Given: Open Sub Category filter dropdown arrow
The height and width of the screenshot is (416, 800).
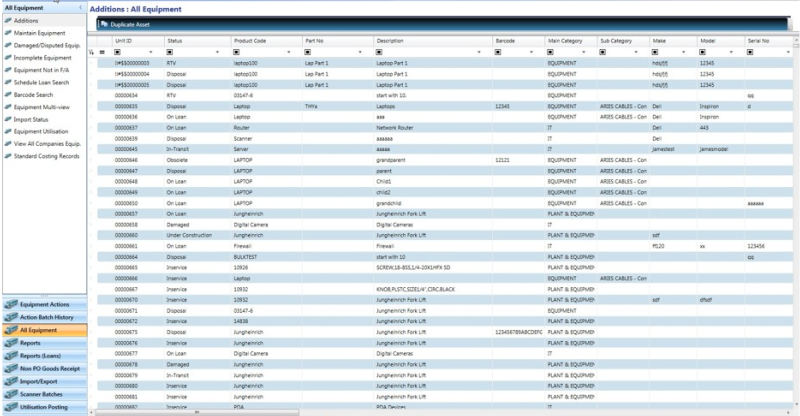Looking at the screenshot, I should (x=636, y=52).
